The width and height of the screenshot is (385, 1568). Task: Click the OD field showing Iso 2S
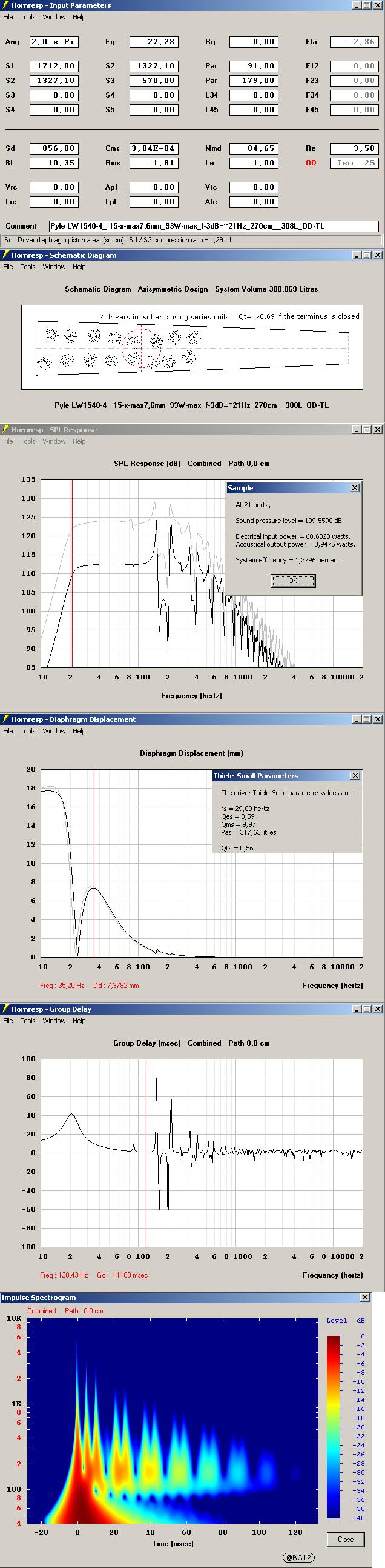pyautogui.click(x=354, y=164)
